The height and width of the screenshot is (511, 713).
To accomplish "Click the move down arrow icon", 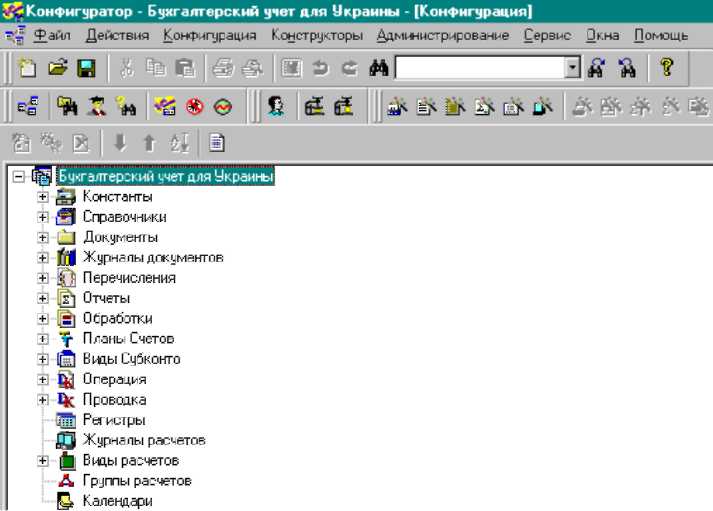I will pos(120,143).
